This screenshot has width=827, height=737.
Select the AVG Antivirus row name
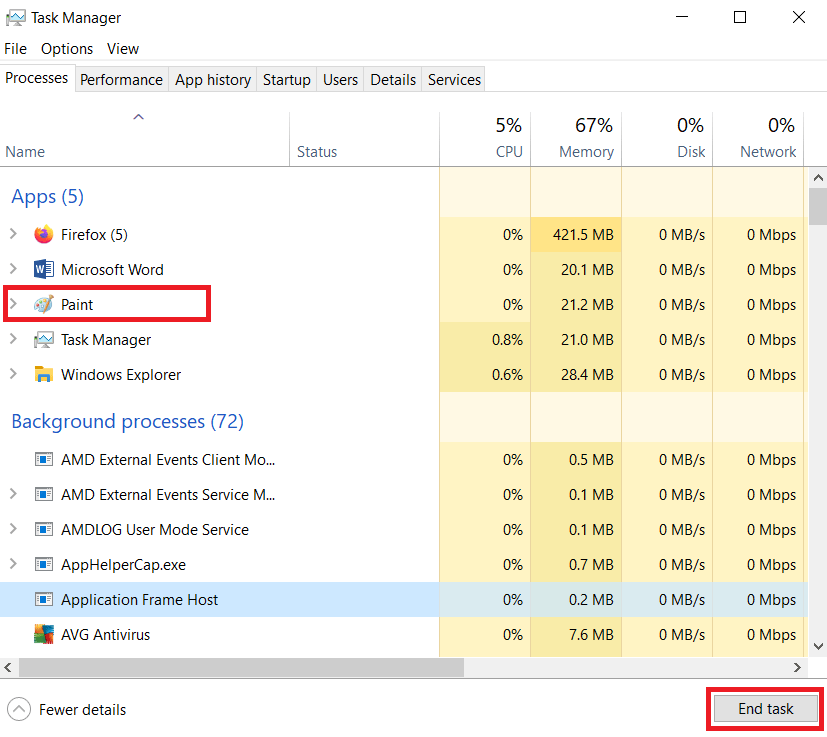click(x=105, y=634)
